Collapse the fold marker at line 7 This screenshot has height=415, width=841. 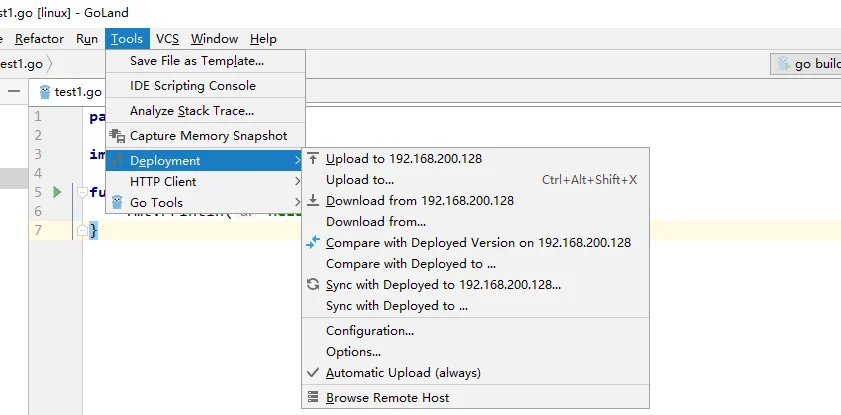[82, 231]
